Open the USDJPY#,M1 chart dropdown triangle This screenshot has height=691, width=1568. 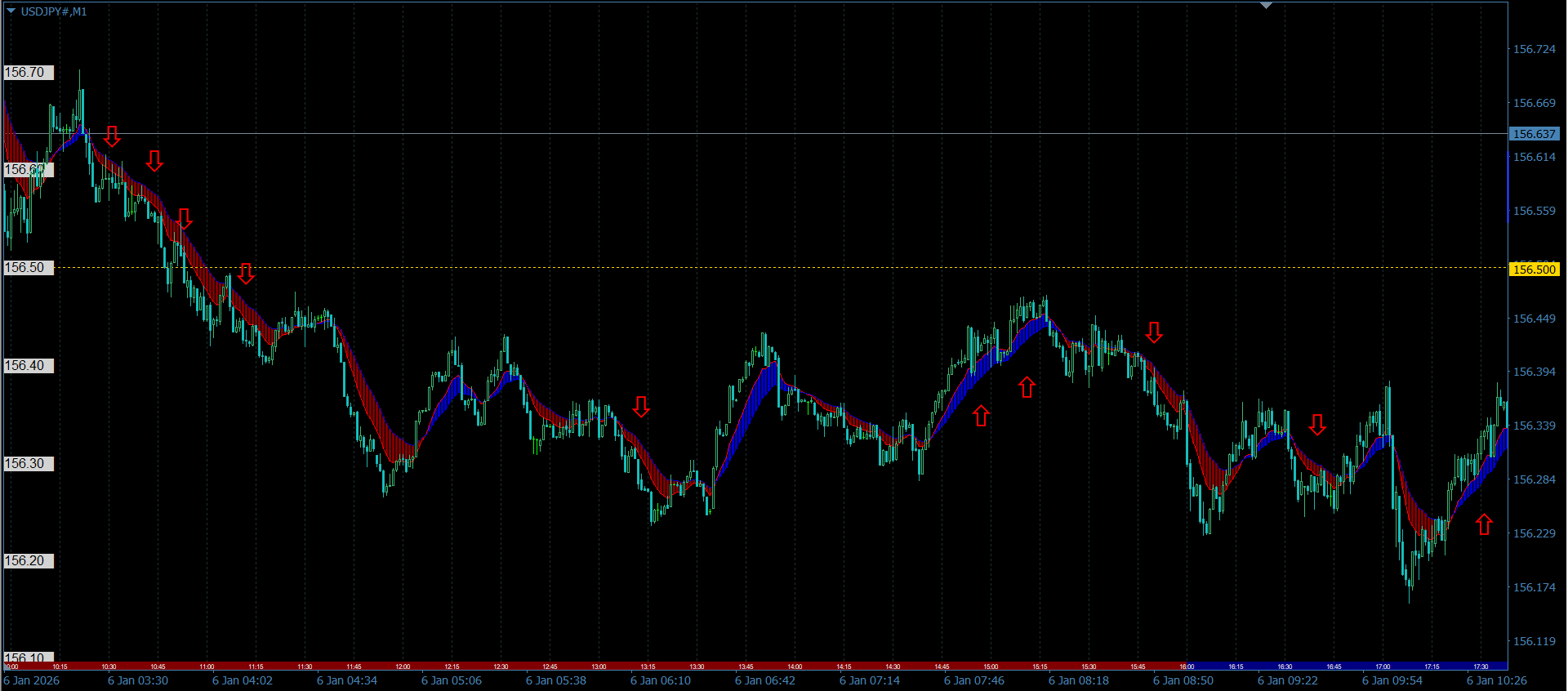click(x=11, y=11)
